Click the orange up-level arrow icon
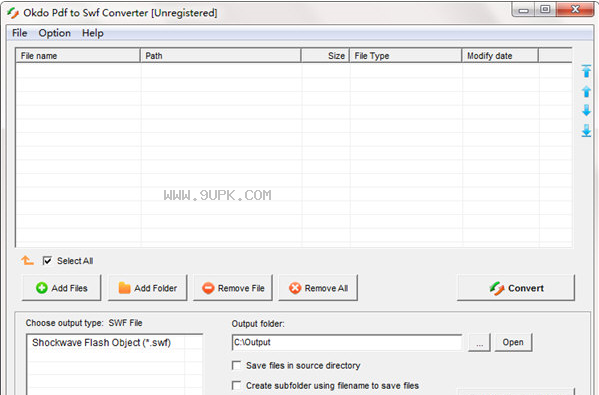 28,261
